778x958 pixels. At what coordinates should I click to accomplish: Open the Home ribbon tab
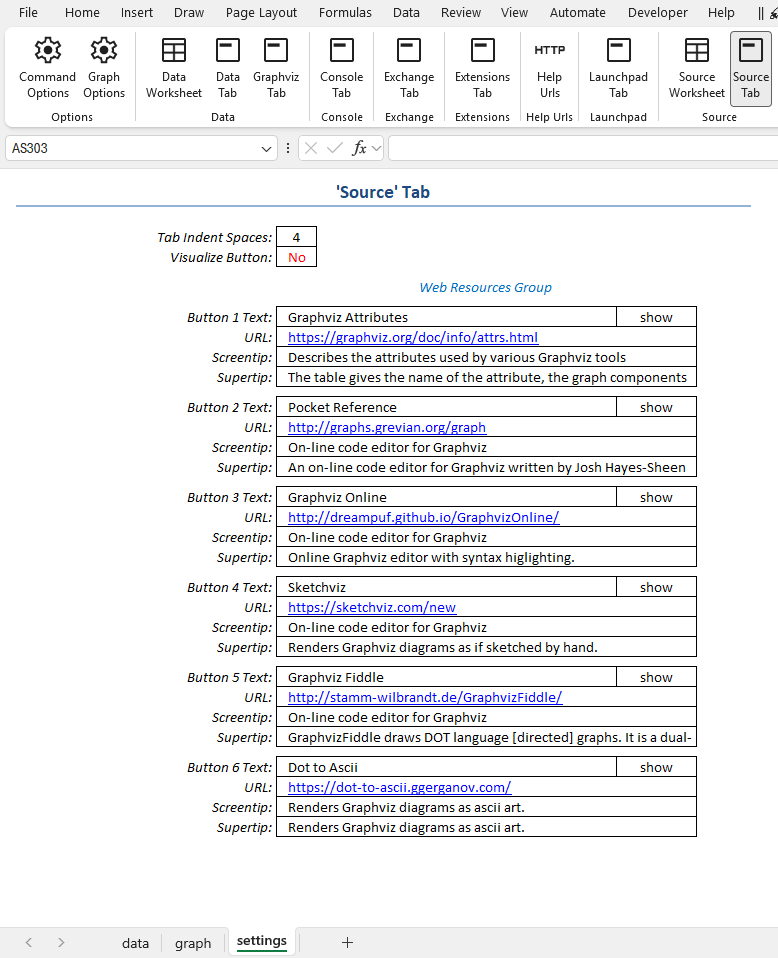tap(82, 12)
